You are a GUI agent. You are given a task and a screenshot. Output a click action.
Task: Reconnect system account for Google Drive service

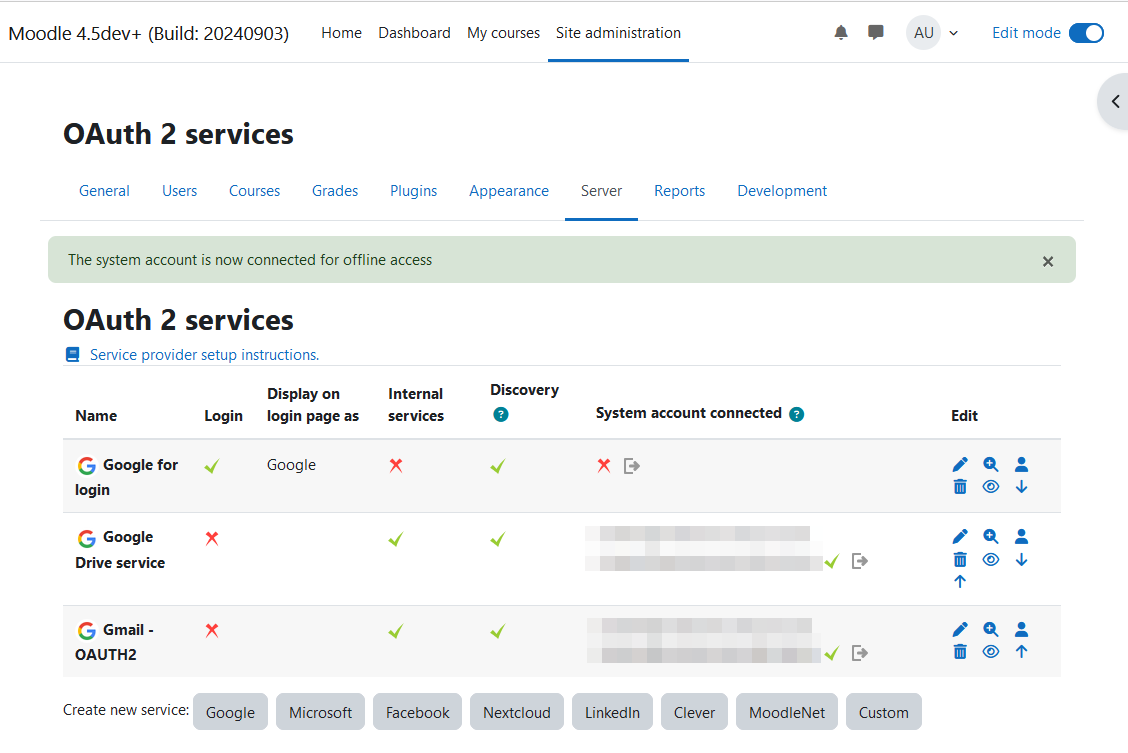[x=860, y=561]
